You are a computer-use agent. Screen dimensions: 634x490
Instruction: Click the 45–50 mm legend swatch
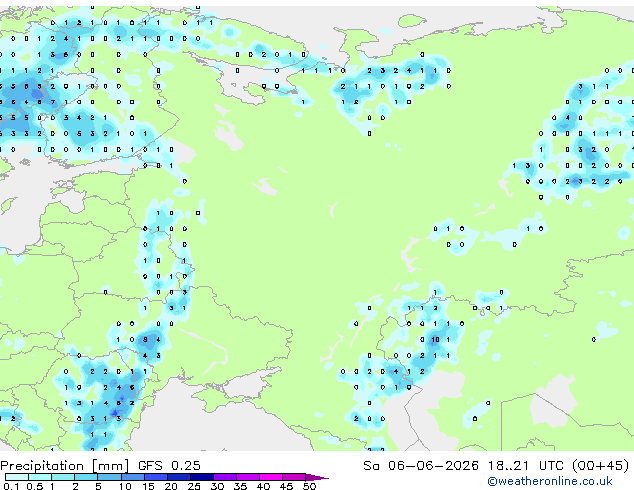point(294,477)
